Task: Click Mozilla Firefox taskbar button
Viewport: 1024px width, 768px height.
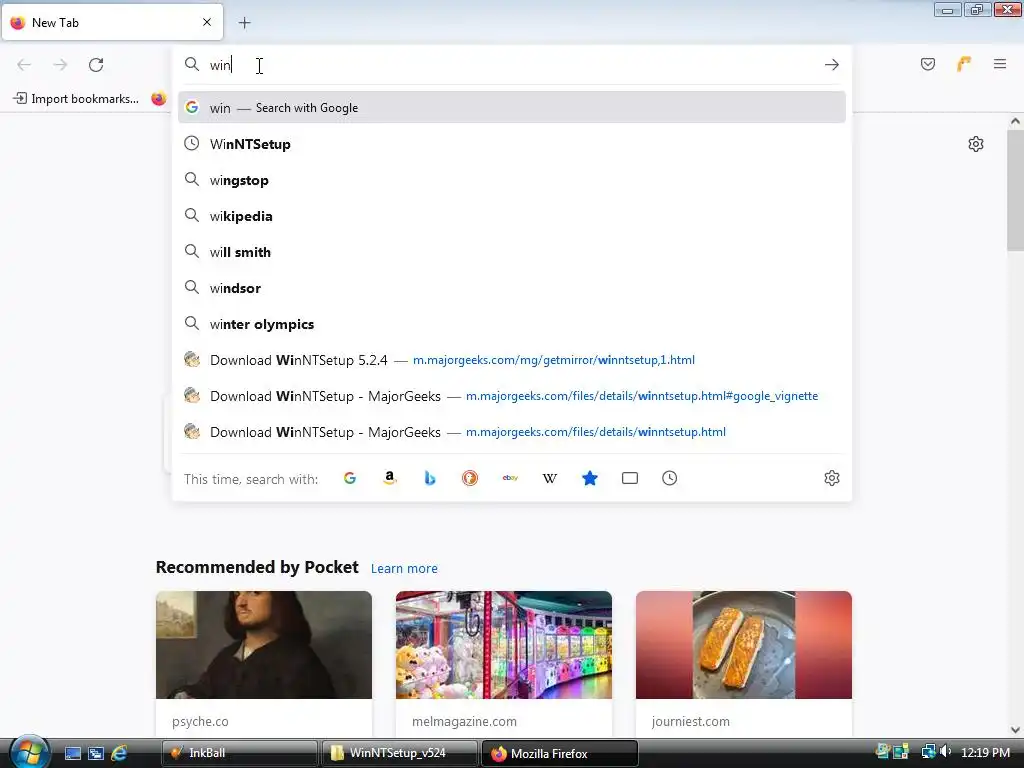Action: click(x=559, y=753)
